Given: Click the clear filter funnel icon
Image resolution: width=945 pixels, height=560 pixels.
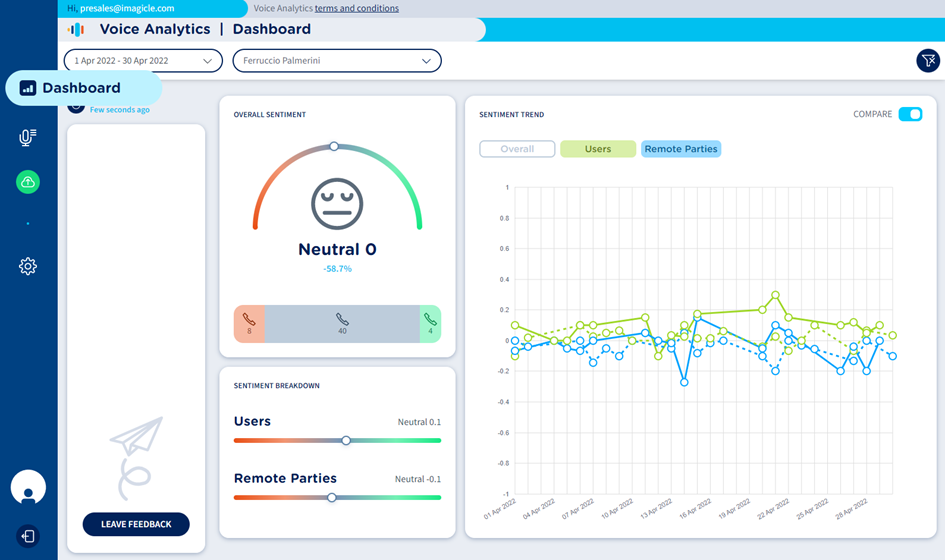Looking at the screenshot, I should 927,61.
